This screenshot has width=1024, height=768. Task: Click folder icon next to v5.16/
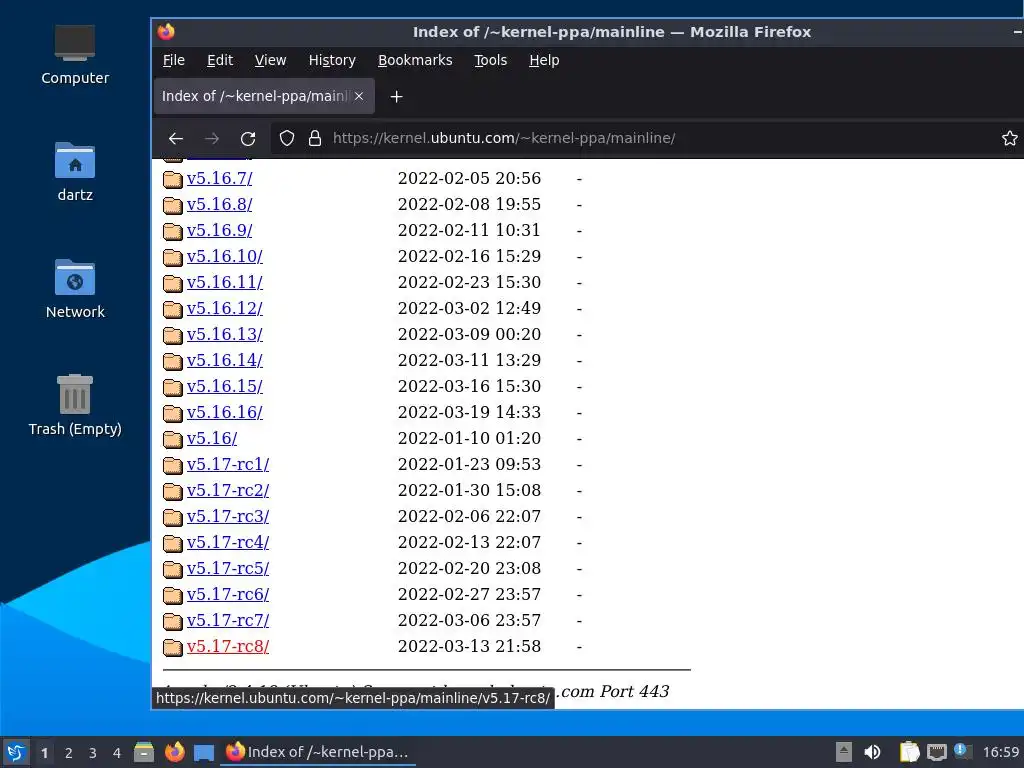pos(172,439)
